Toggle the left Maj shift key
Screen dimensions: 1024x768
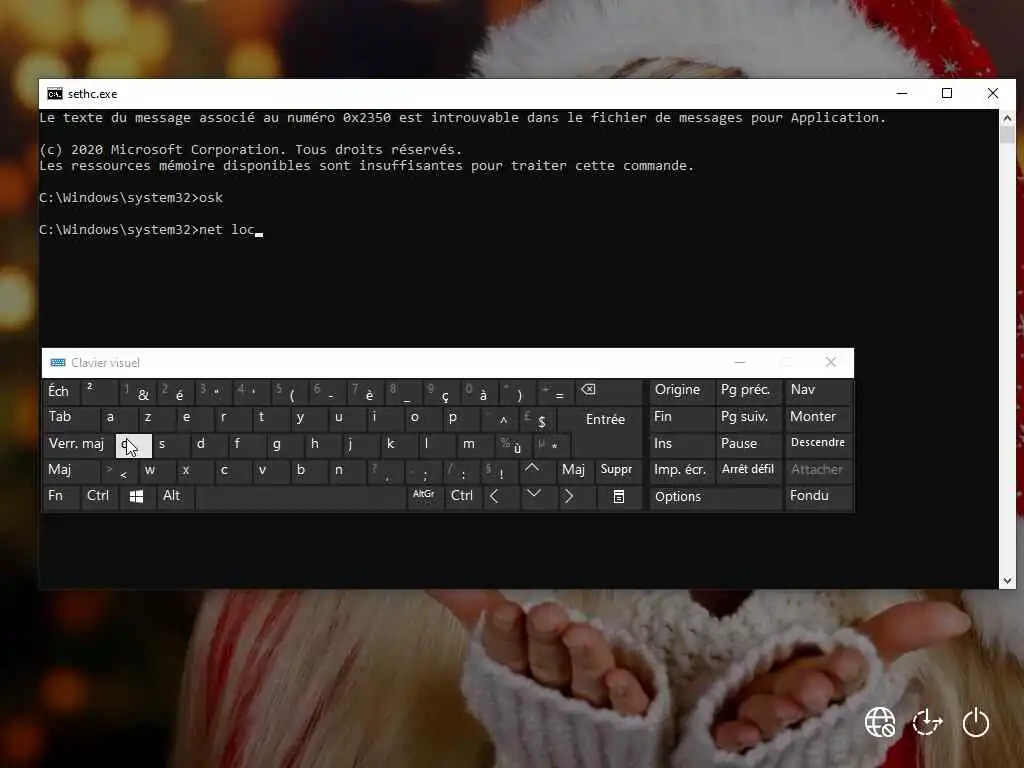[x=71, y=470]
